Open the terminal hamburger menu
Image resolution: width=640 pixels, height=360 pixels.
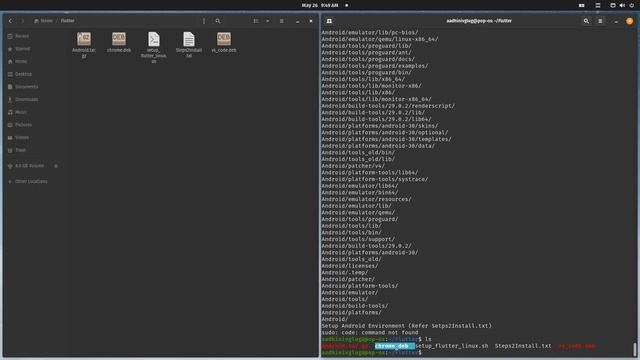(x=600, y=21)
